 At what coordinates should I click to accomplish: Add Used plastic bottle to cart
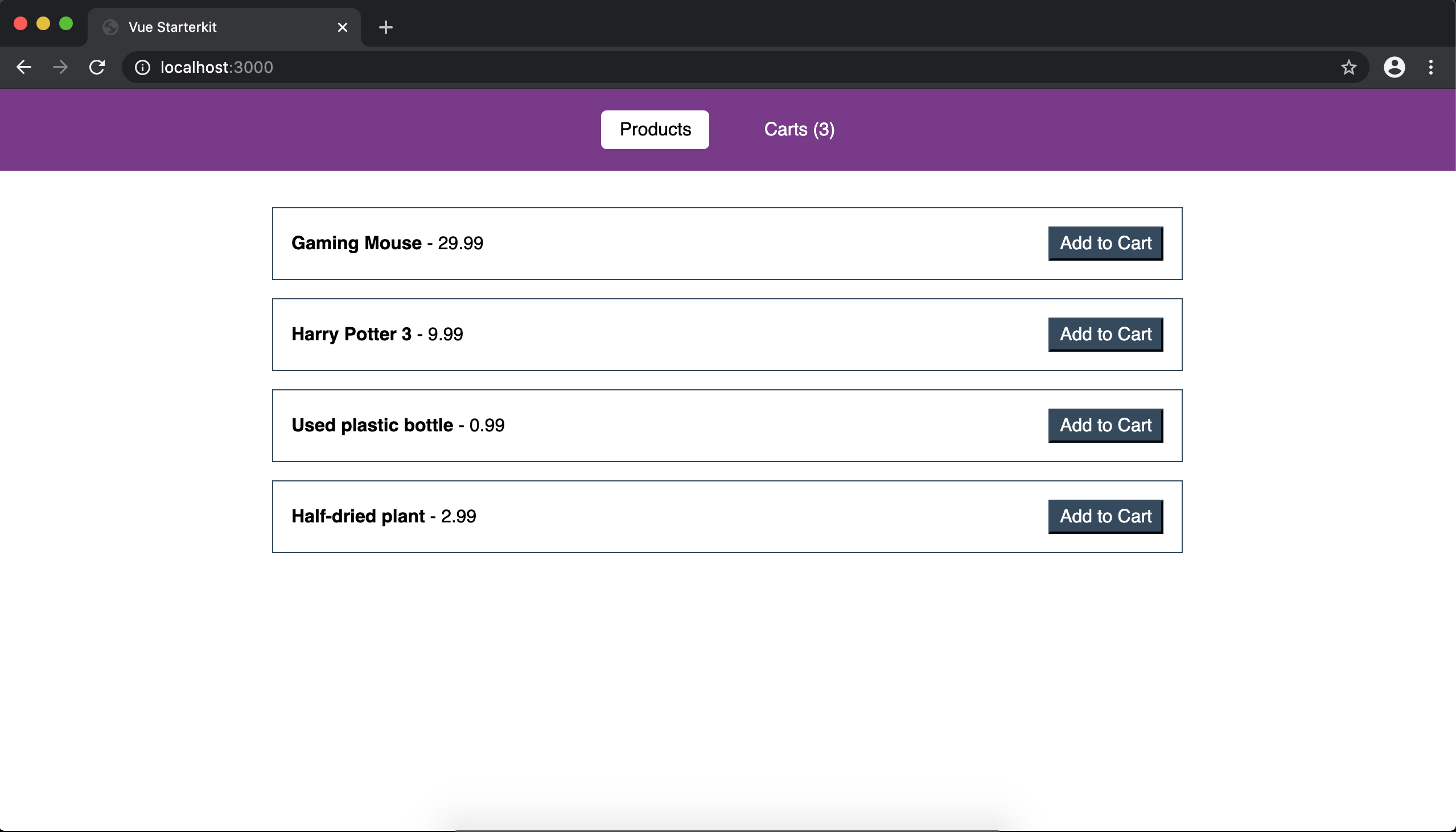(1105, 425)
